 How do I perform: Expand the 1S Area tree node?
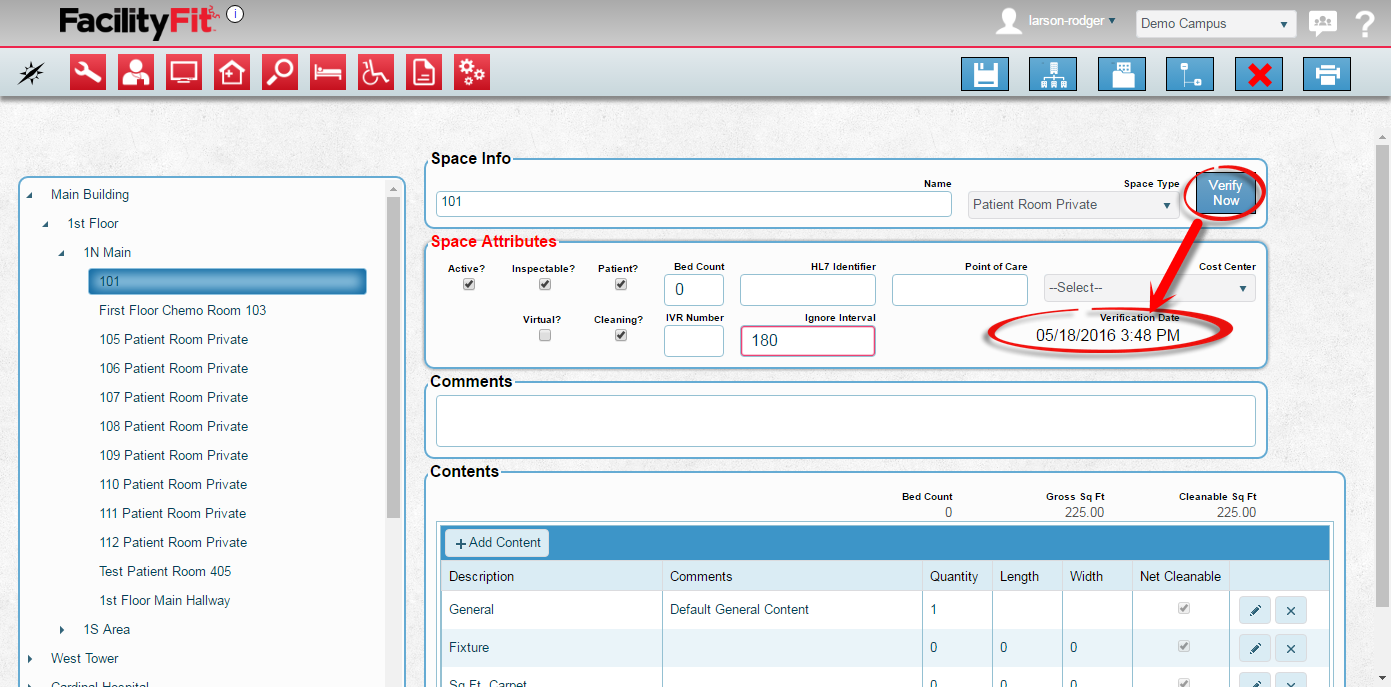(62, 630)
